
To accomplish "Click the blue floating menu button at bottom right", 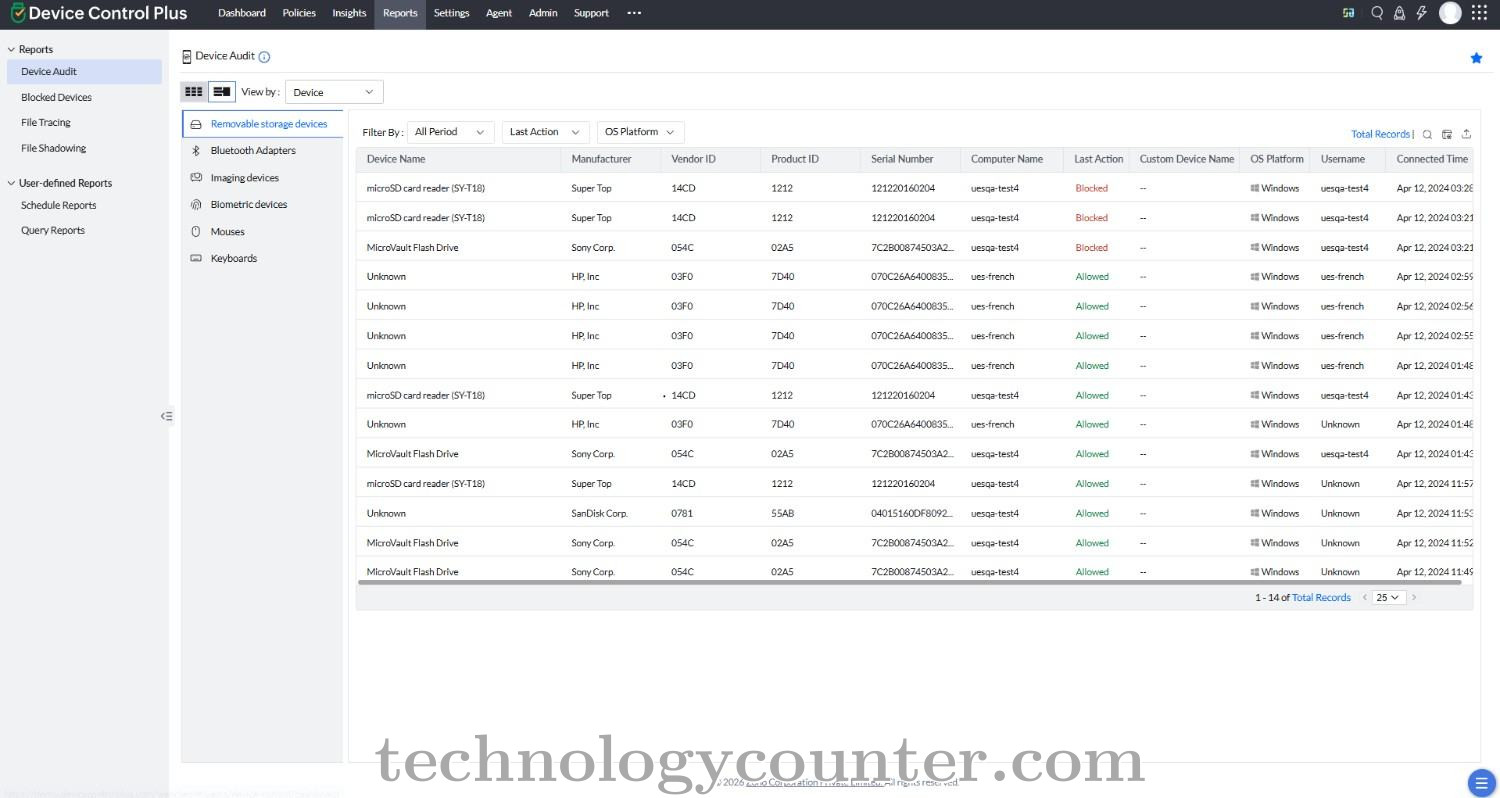I will pyautogui.click(x=1480, y=782).
